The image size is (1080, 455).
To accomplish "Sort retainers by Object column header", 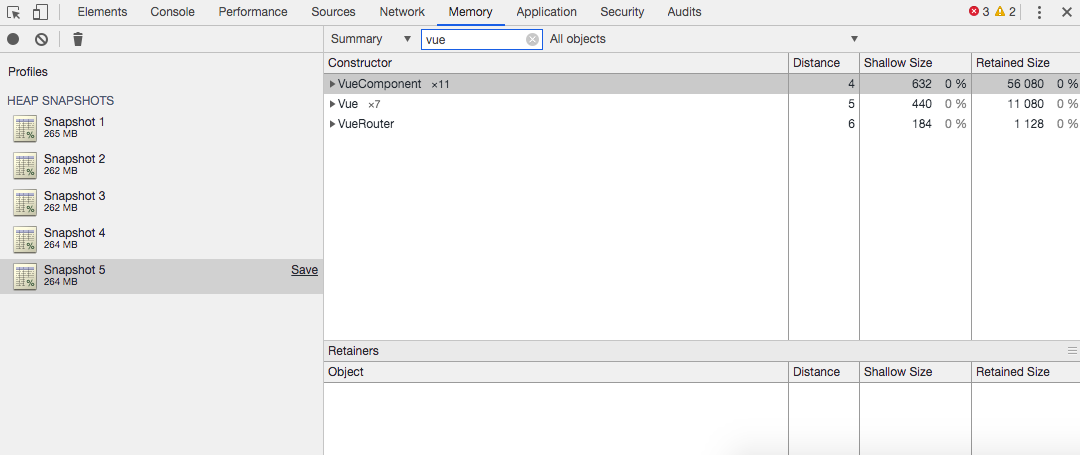I will 556,372.
